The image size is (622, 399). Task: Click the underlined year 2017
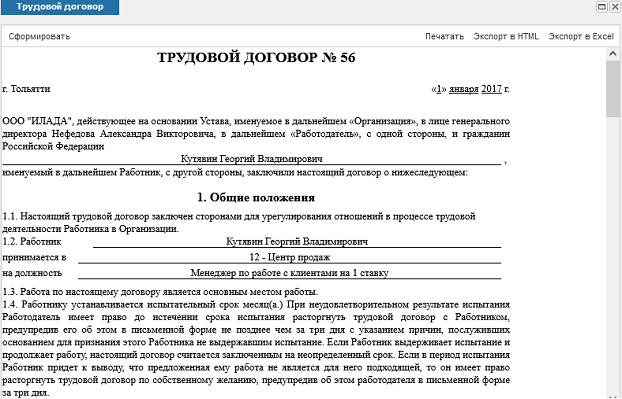(x=491, y=89)
